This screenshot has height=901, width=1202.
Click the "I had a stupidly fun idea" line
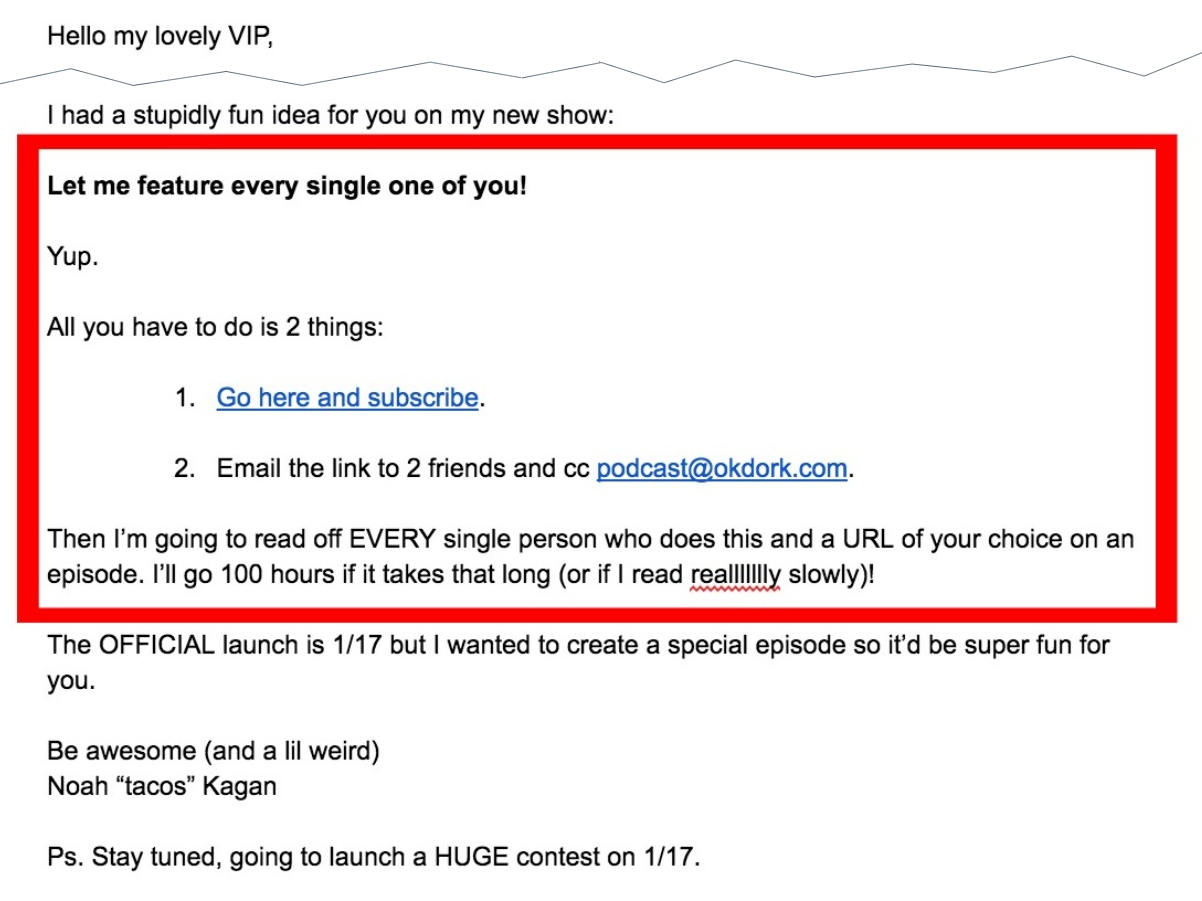click(331, 115)
